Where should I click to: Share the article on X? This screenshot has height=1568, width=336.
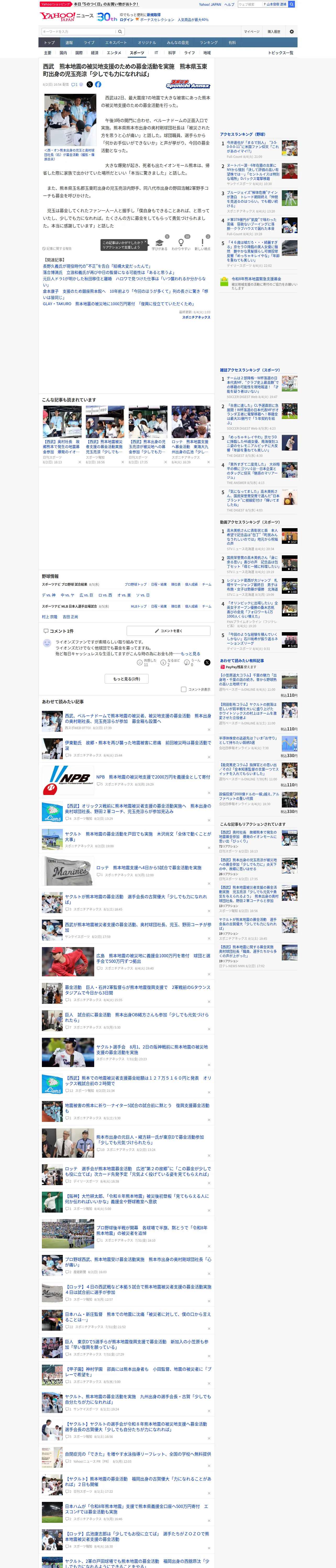pos(90,85)
